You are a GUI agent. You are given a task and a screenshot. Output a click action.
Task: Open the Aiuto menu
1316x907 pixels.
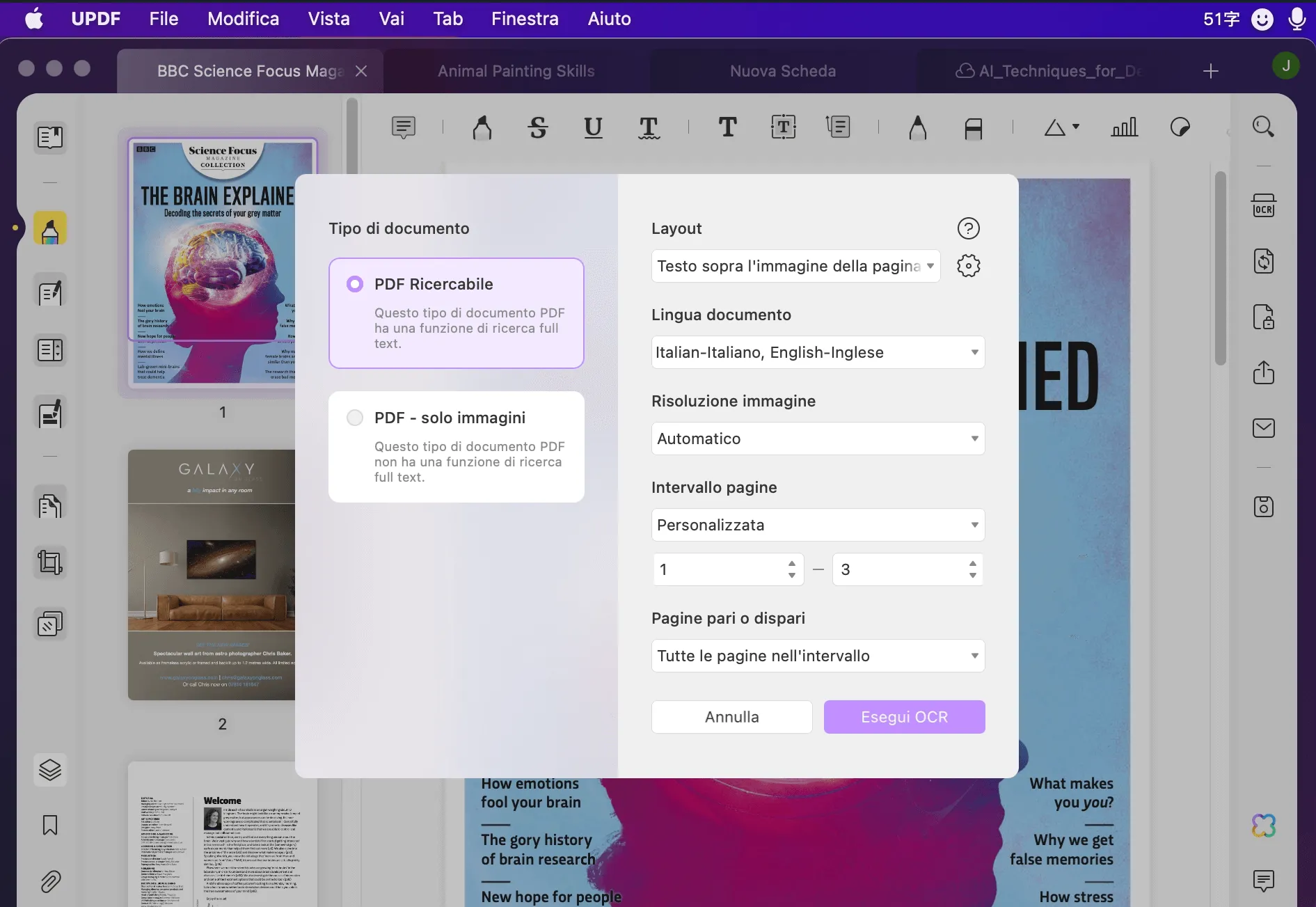pos(609,19)
